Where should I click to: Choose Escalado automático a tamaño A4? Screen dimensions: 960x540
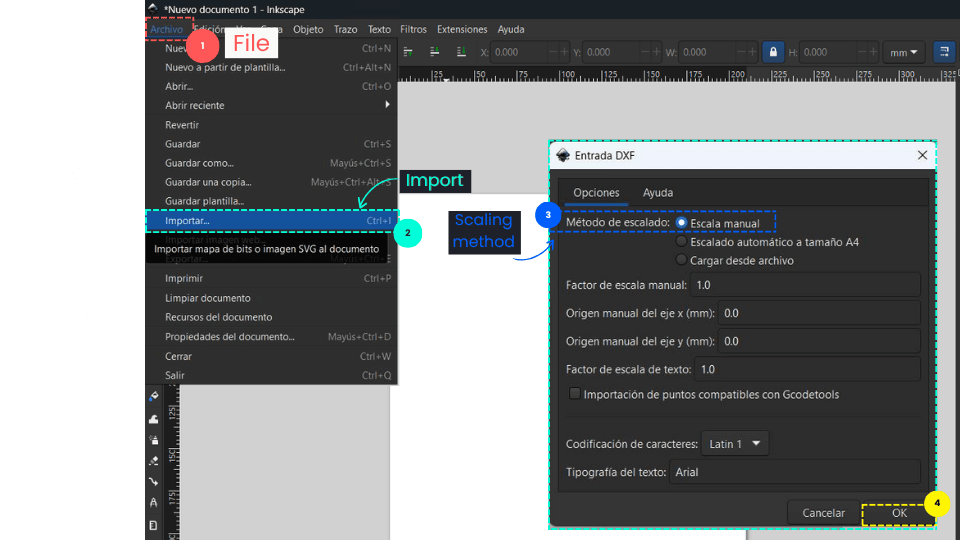coord(682,242)
